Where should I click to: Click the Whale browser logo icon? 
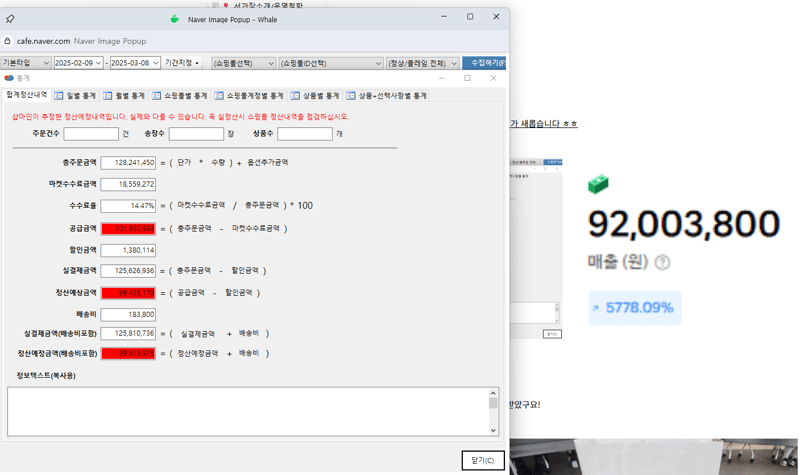(174, 19)
